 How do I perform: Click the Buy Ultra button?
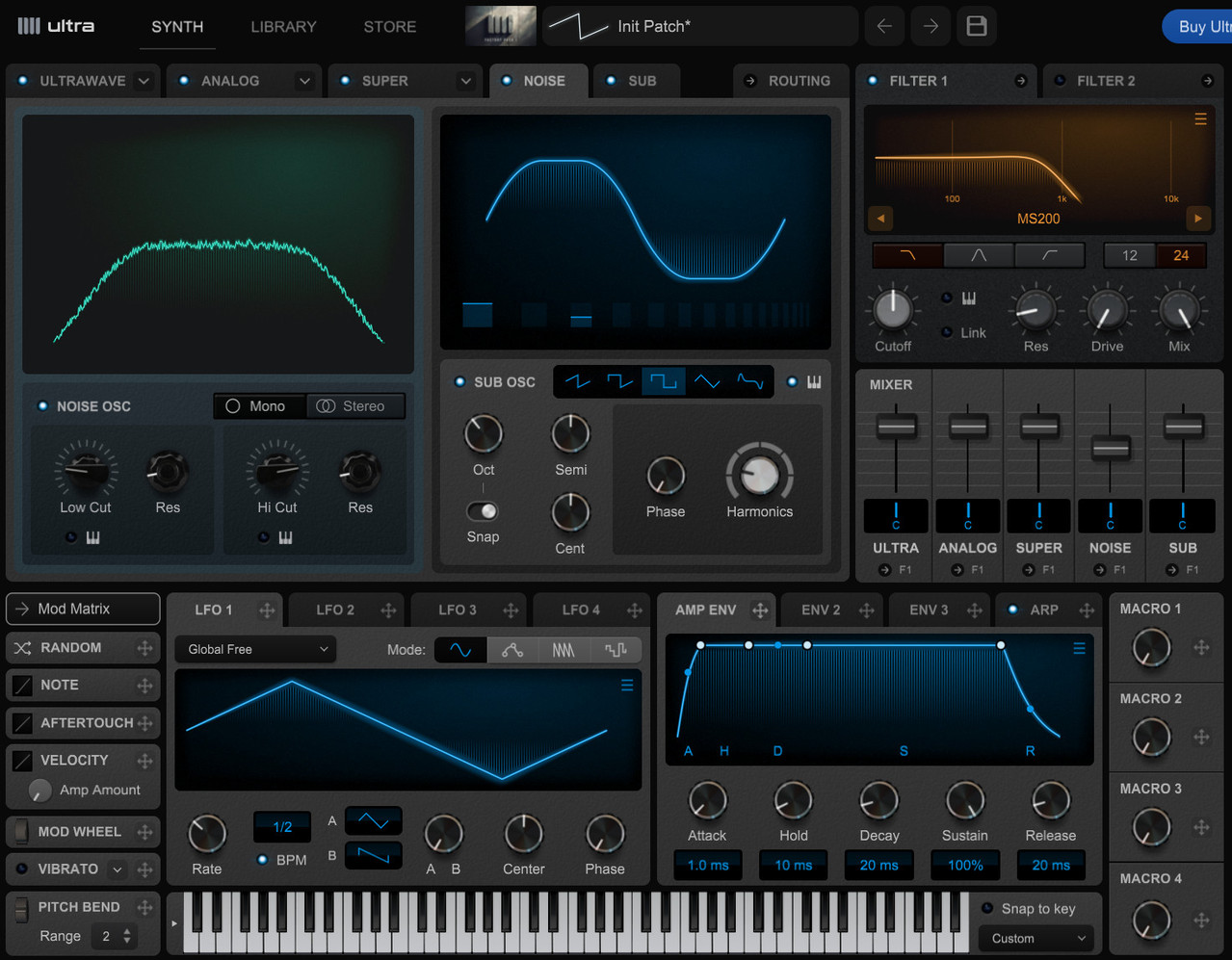[1197, 26]
